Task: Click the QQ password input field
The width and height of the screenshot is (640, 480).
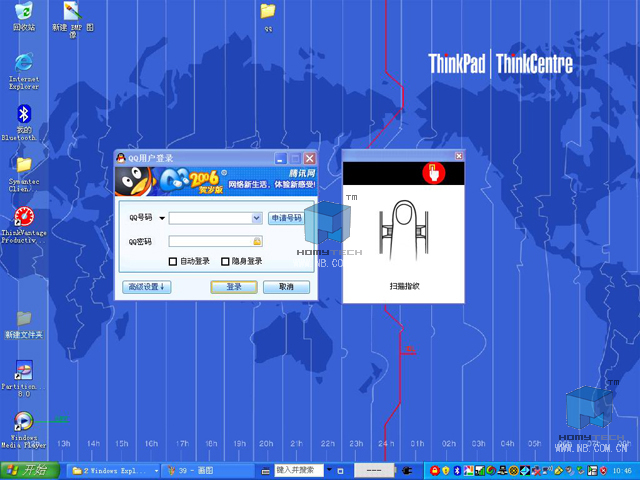Action: (x=210, y=241)
